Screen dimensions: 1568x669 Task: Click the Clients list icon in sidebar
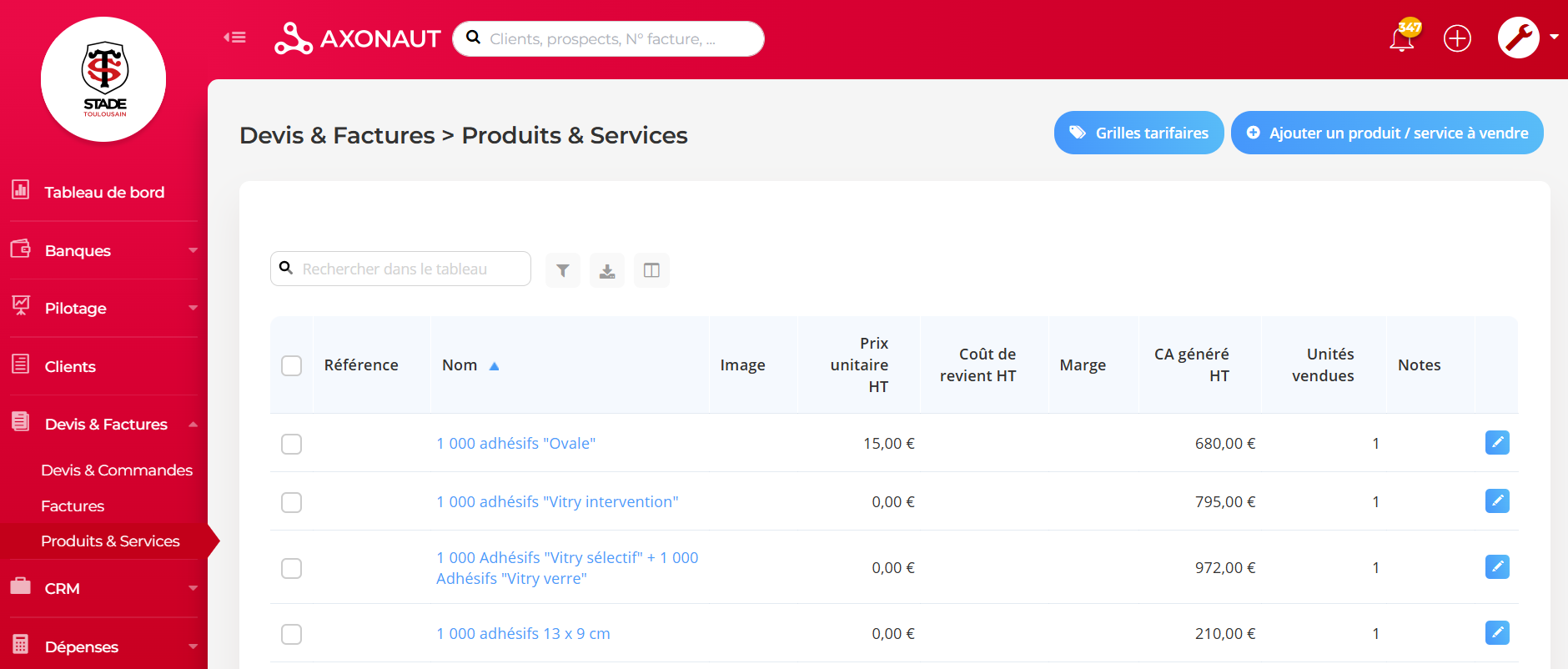pyautogui.click(x=21, y=365)
